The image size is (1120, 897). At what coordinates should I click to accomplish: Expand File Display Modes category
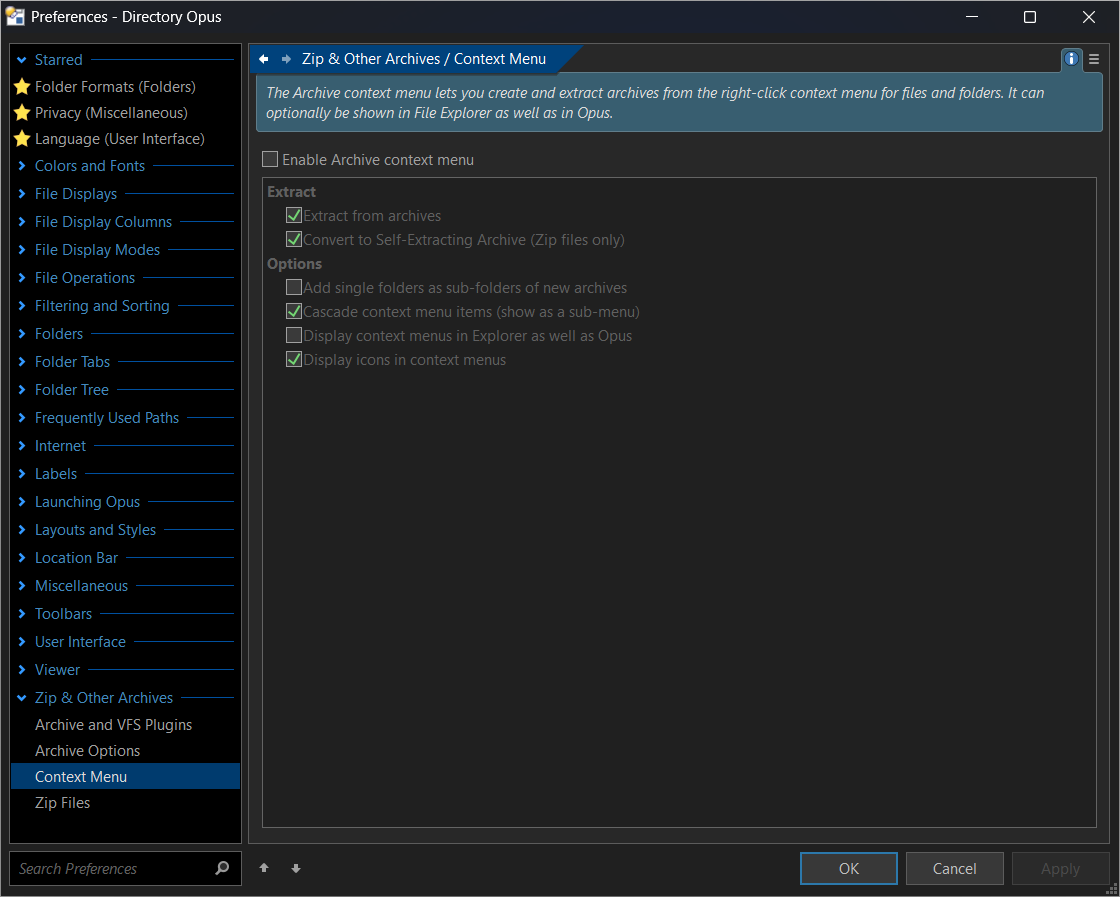click(x=21, y=250)
